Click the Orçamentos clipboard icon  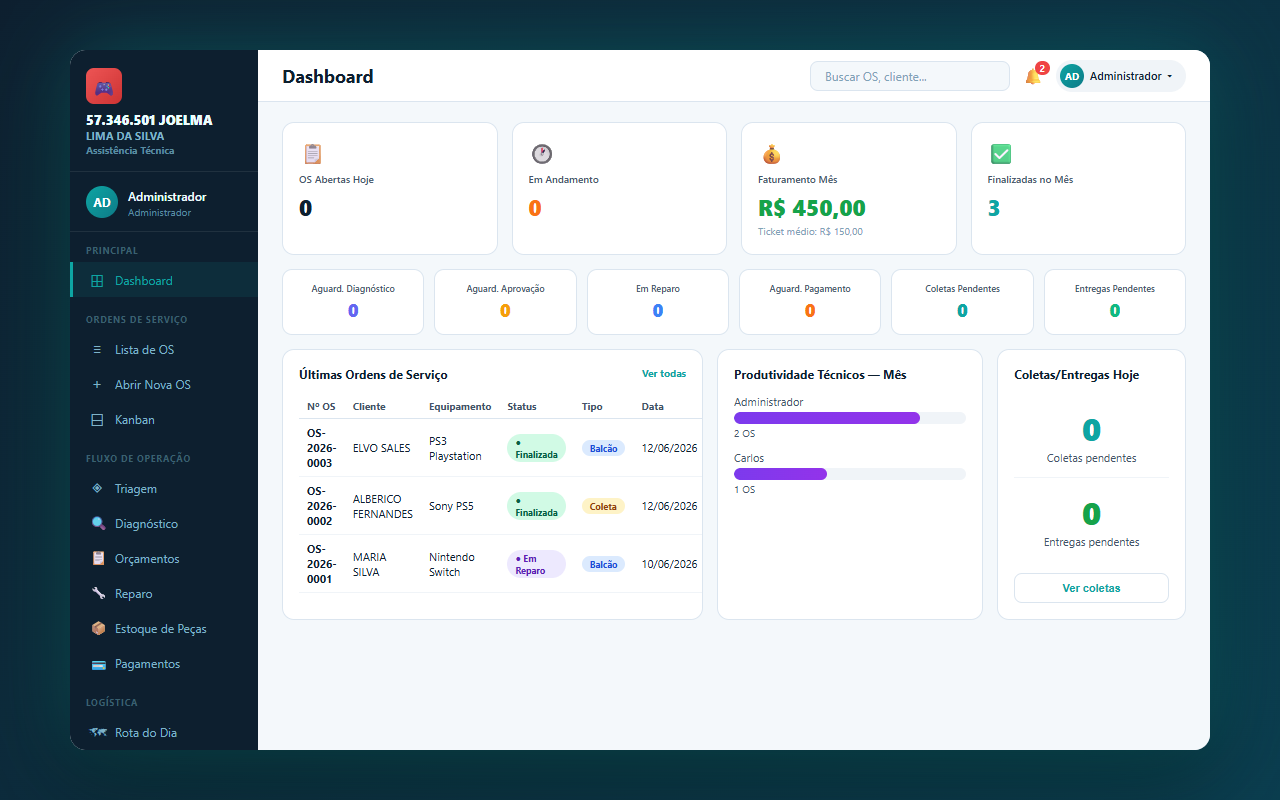[98, 559]
